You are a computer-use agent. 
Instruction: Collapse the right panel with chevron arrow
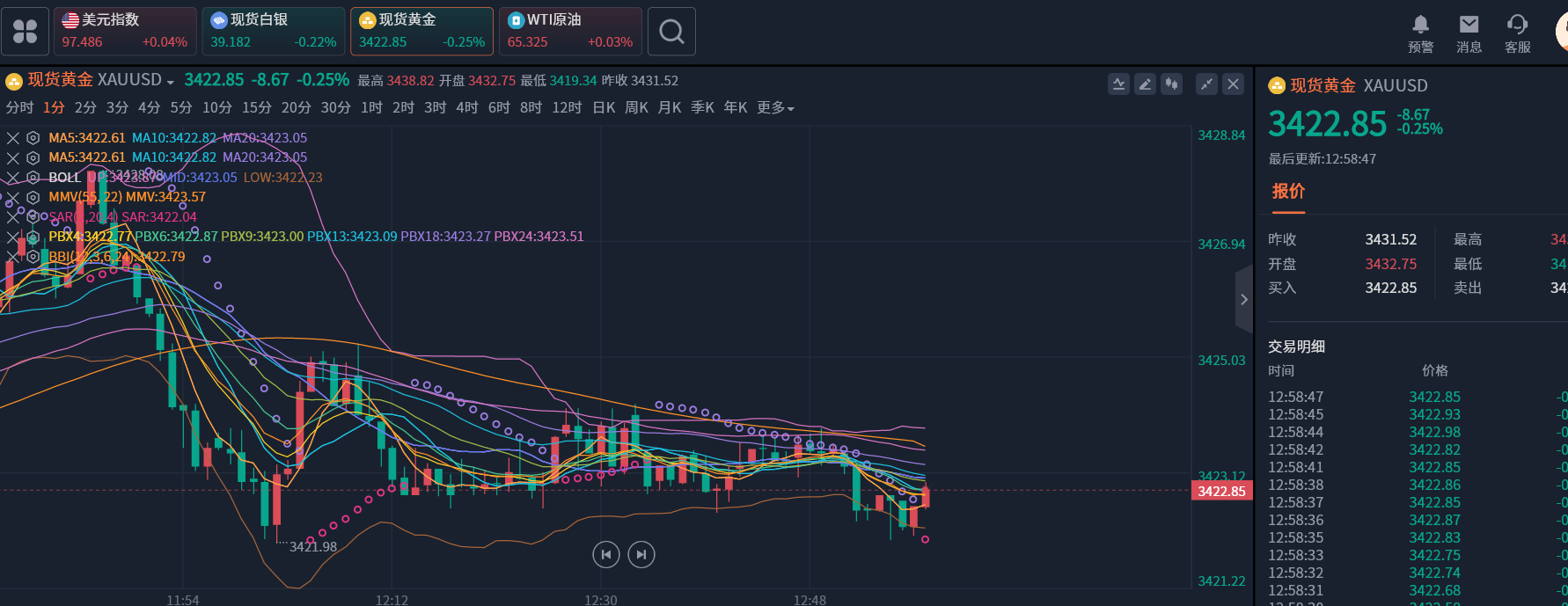(1243, 300)
